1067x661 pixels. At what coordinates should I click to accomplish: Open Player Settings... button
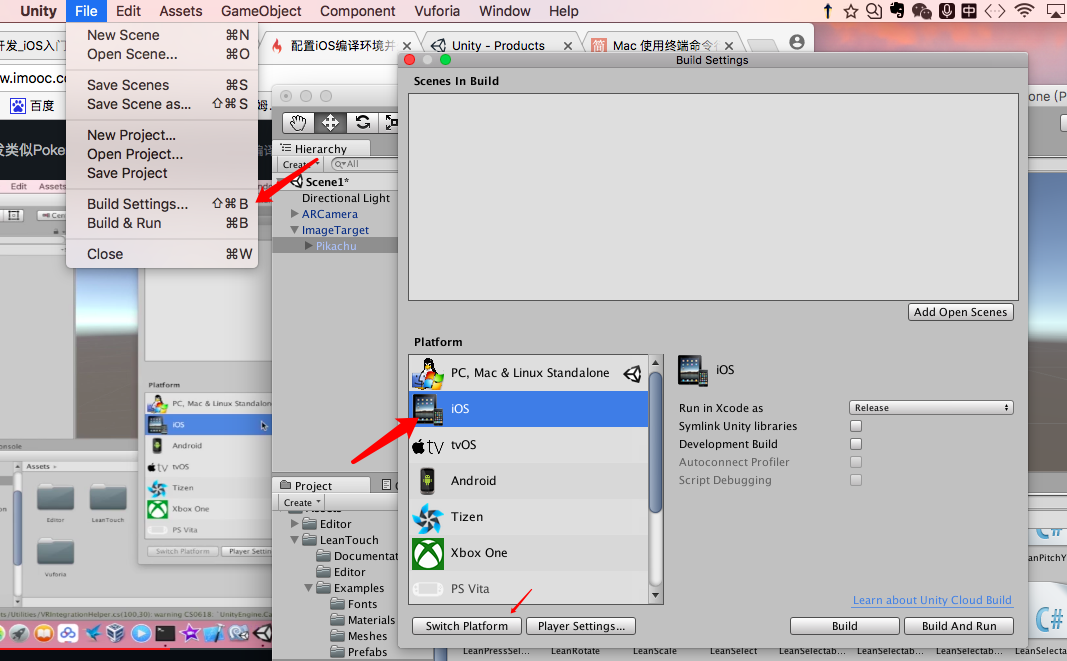click(x=581, y=626)
